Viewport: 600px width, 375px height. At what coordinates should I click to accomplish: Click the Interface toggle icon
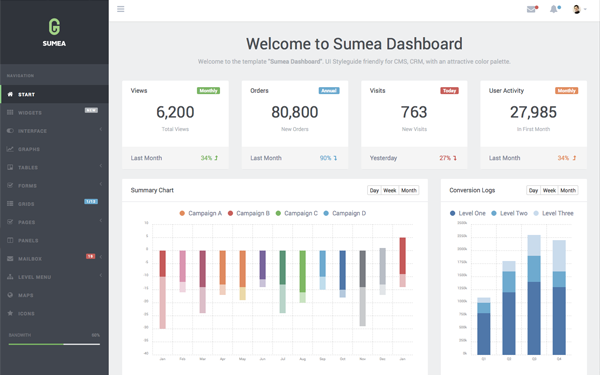click(x=10, y=131)
